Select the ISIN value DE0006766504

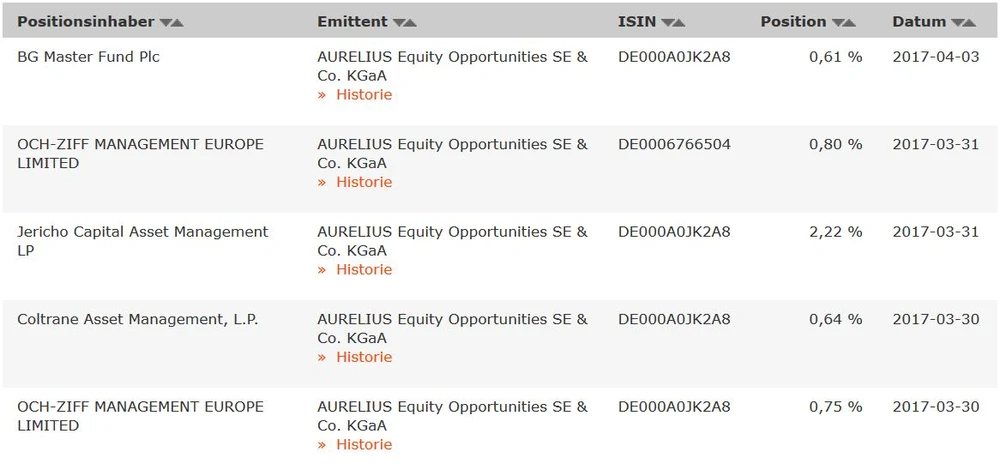[x=674, y=144]
